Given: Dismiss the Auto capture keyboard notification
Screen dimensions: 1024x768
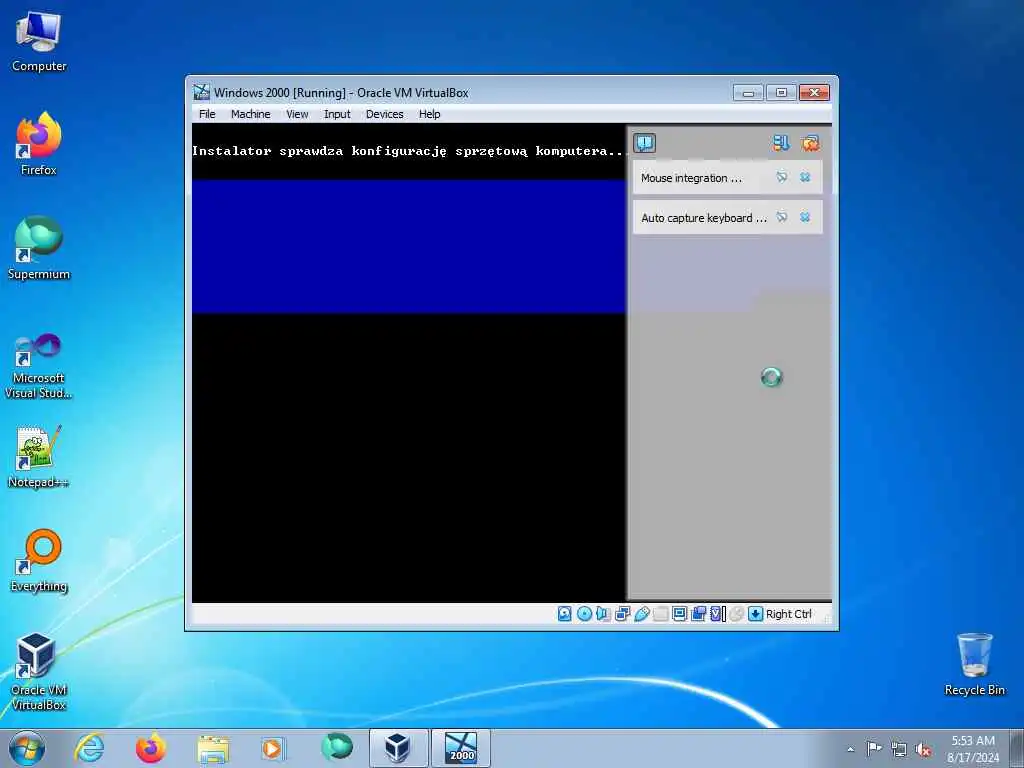Looking at the screenshot, I should [x=805, y=217].
